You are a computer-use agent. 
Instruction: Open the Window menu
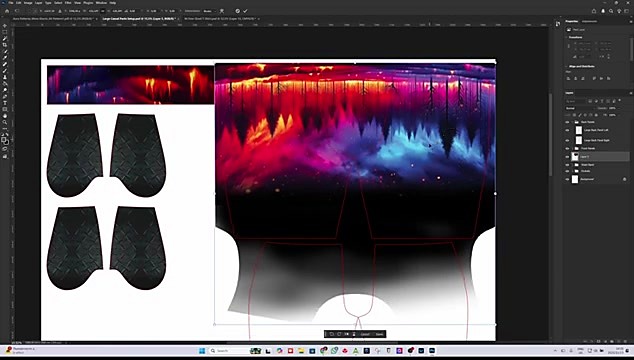pyautogui.click(x=101, y=3)
